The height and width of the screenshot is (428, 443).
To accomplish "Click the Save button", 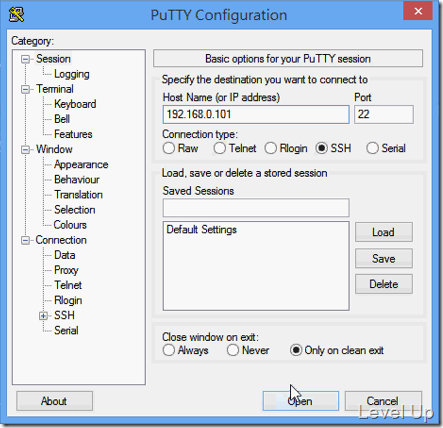I will coord(384,258).
